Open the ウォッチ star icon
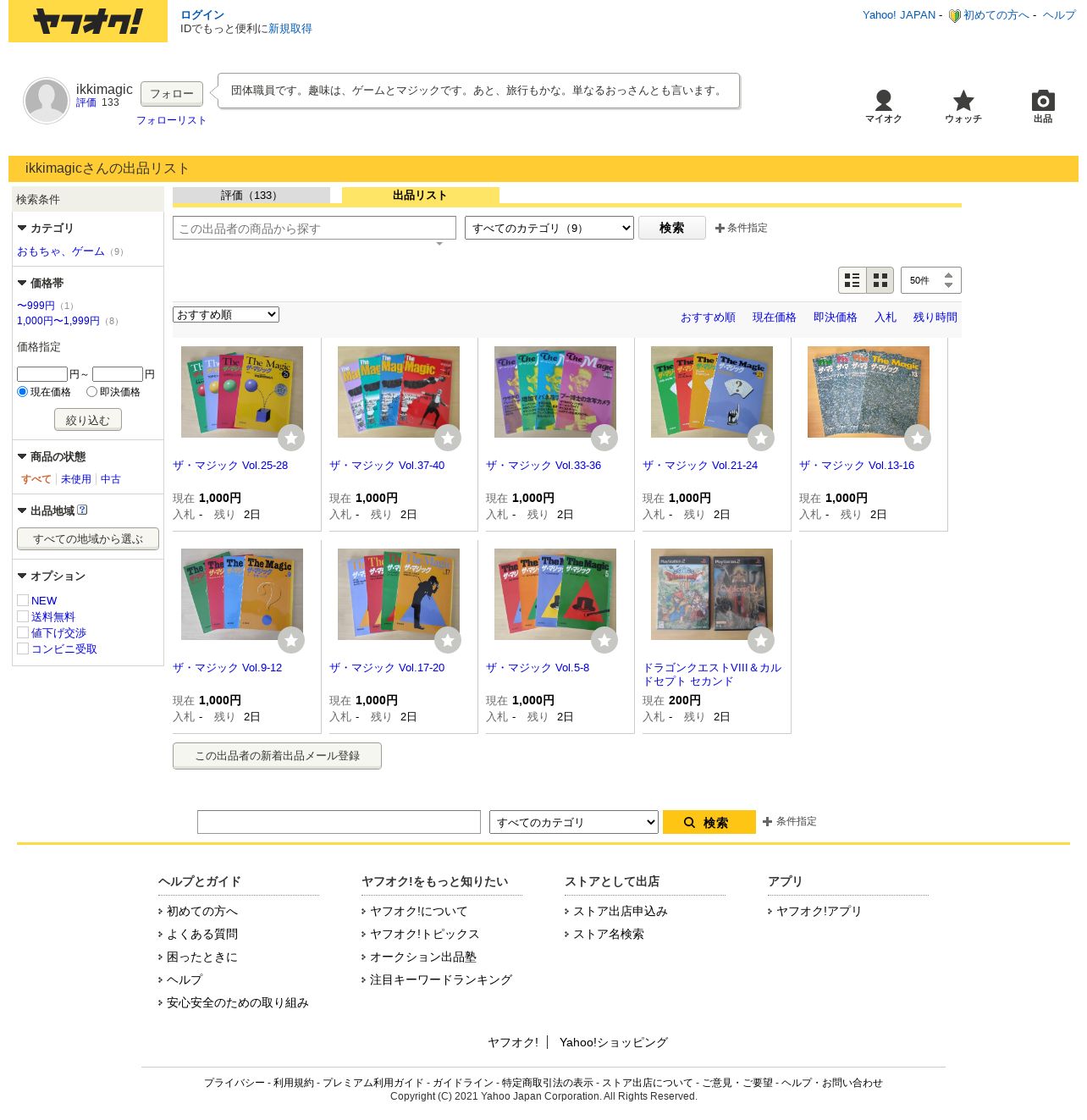Viewport: 1087px width, 1120px height. click(963, 101)
